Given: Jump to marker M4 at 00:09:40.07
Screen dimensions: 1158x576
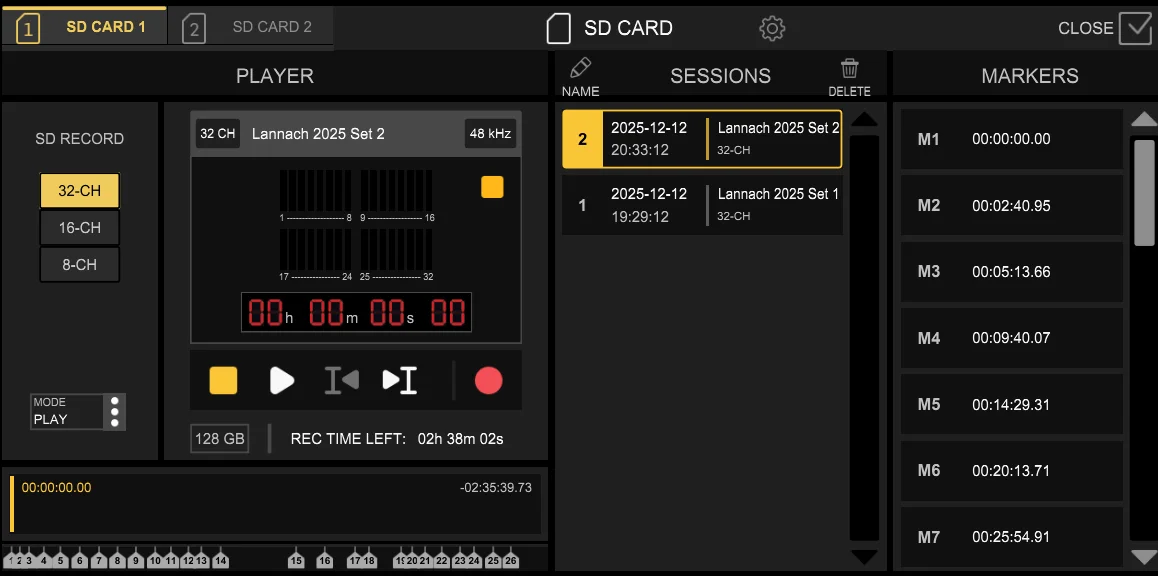Looking at the screenshot, I should coord(1012,338).
